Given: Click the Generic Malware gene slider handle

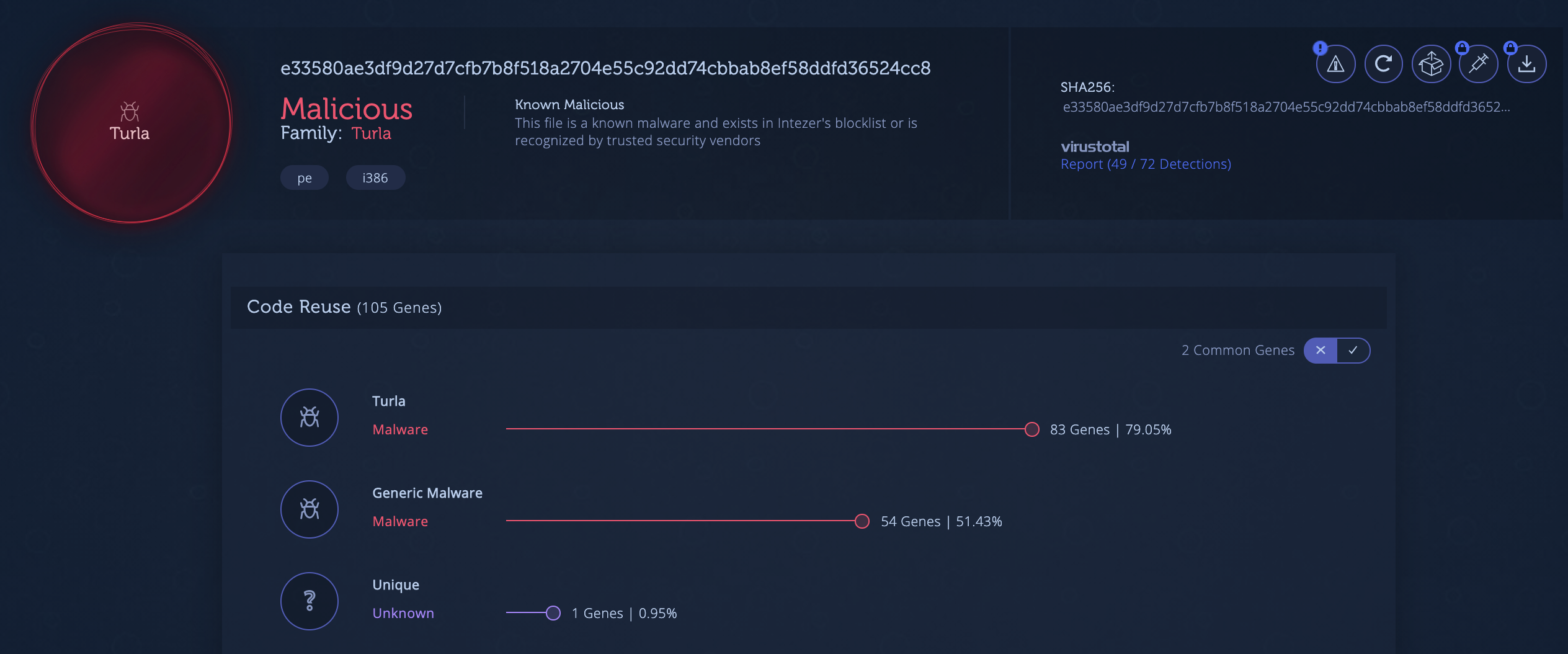Looking at the screenshot, I should [x=862, y=521].
